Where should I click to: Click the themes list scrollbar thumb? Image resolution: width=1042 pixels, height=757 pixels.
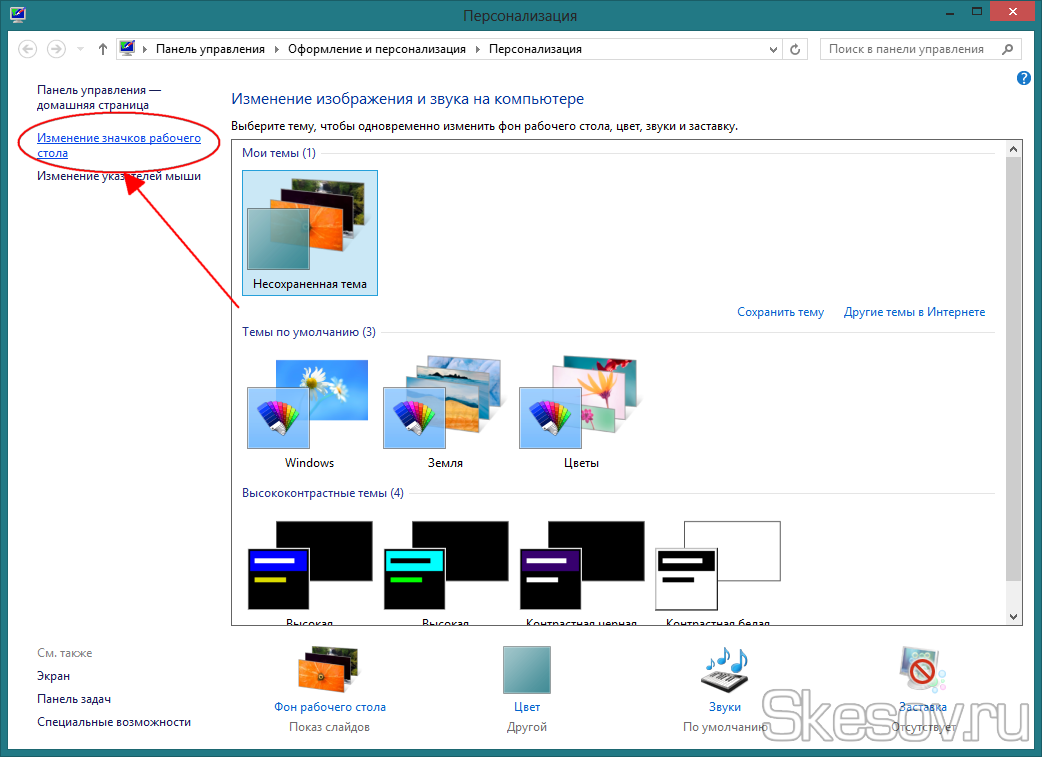click(x=1013, y=368)
